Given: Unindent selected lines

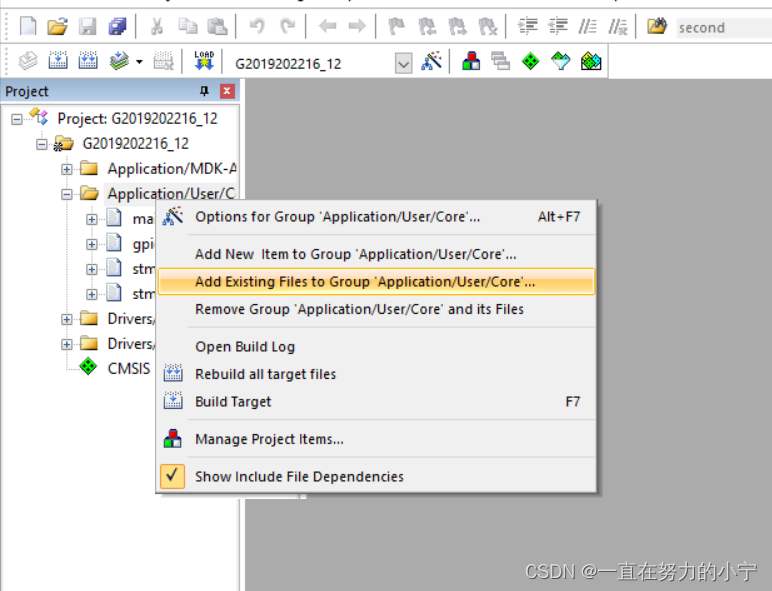Looking at the screenshot, I should click(558, 26).
